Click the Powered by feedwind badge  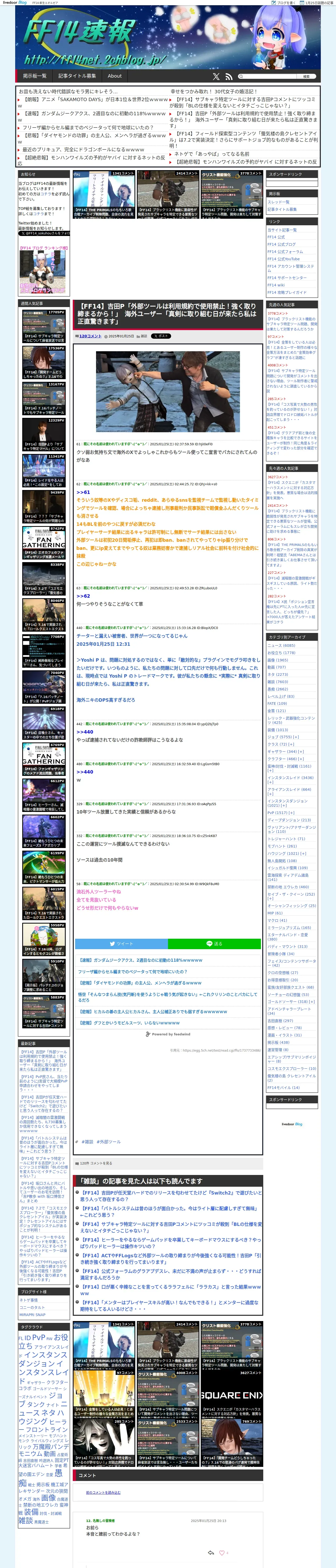(168, 1034)
